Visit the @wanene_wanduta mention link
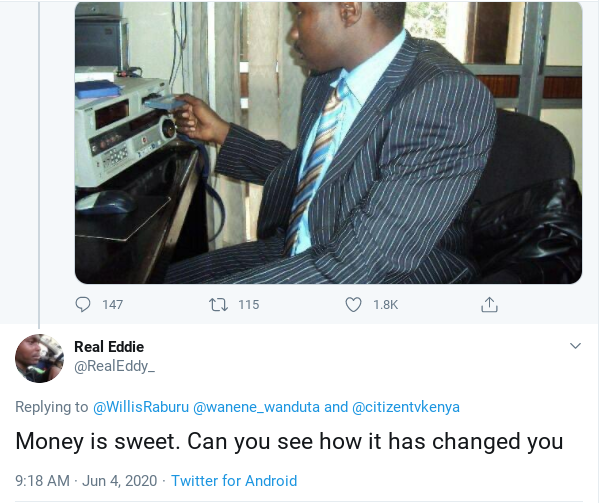 coord(256,407)
